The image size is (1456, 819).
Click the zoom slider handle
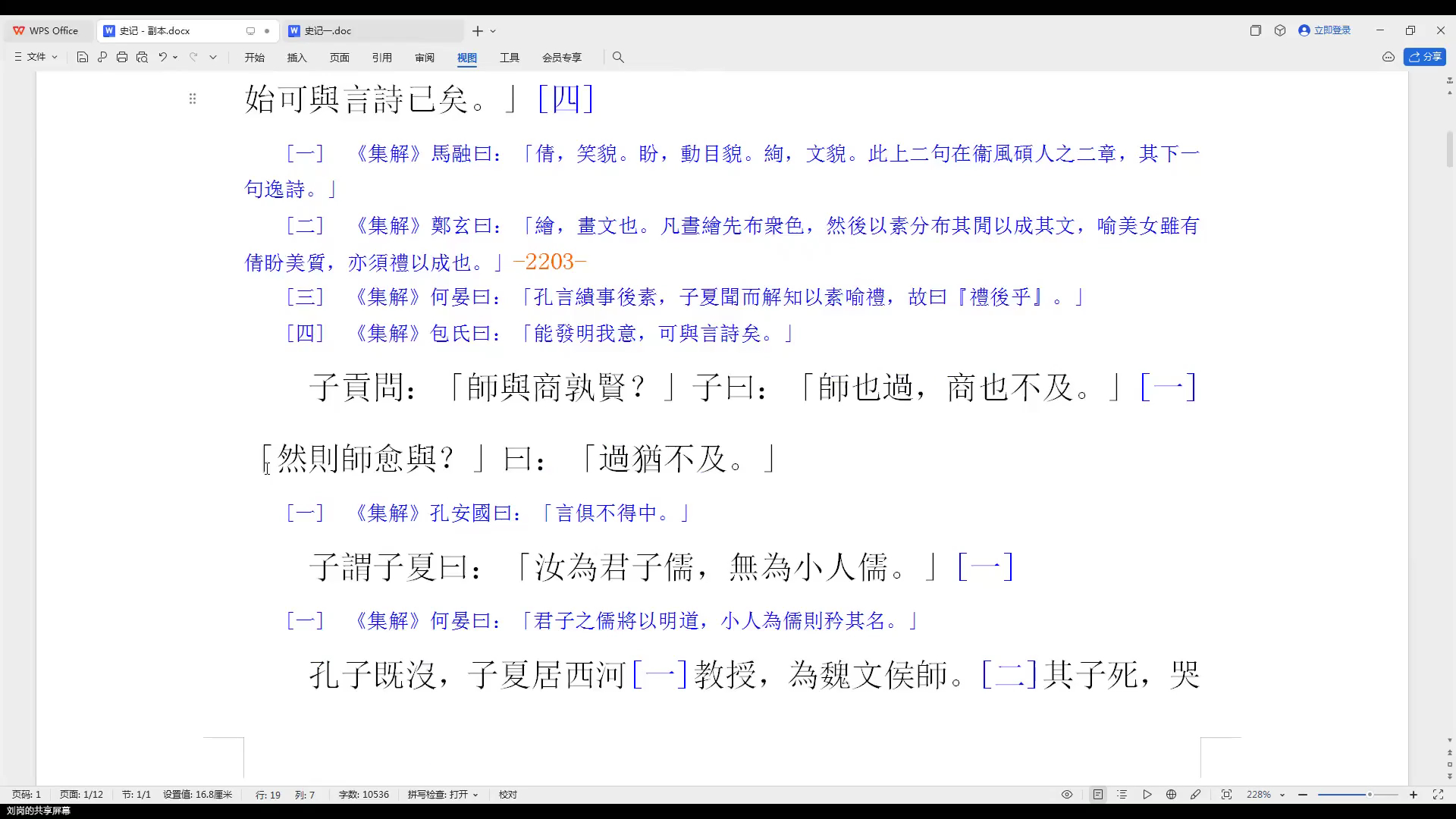click(1370, 795)
